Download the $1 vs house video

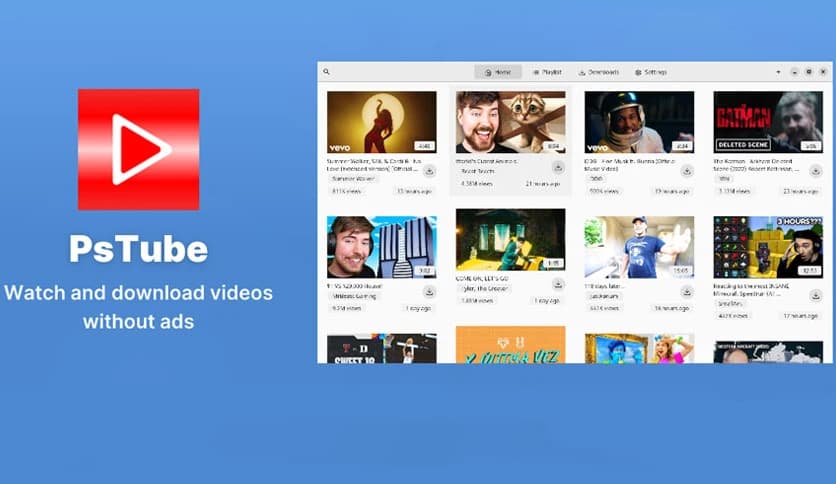coord(429,291)
